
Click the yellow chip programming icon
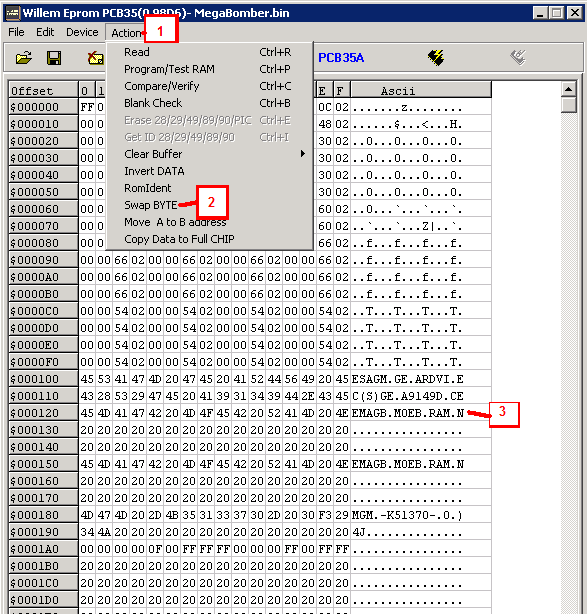[x=436, y=58]
